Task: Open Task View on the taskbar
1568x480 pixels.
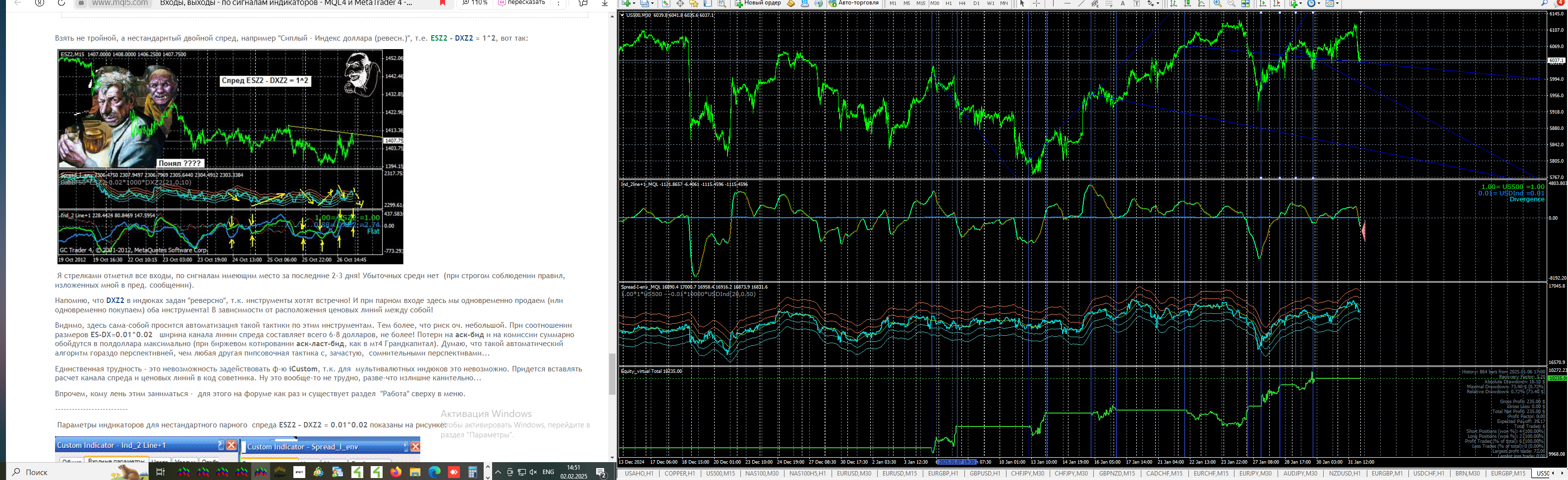Action: coord(161,472)
